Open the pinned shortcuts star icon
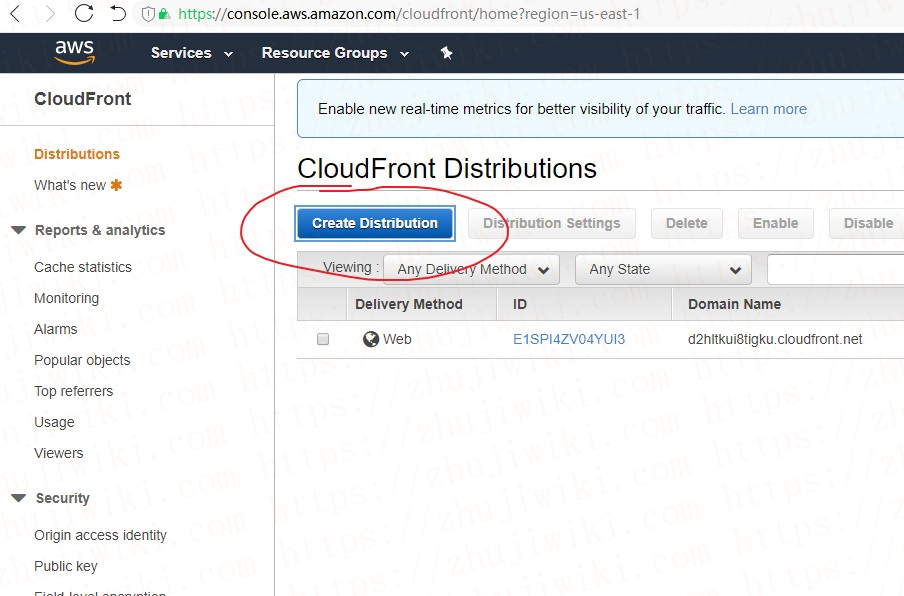This screenshot has width=904, height=596. tap(446, 53)
